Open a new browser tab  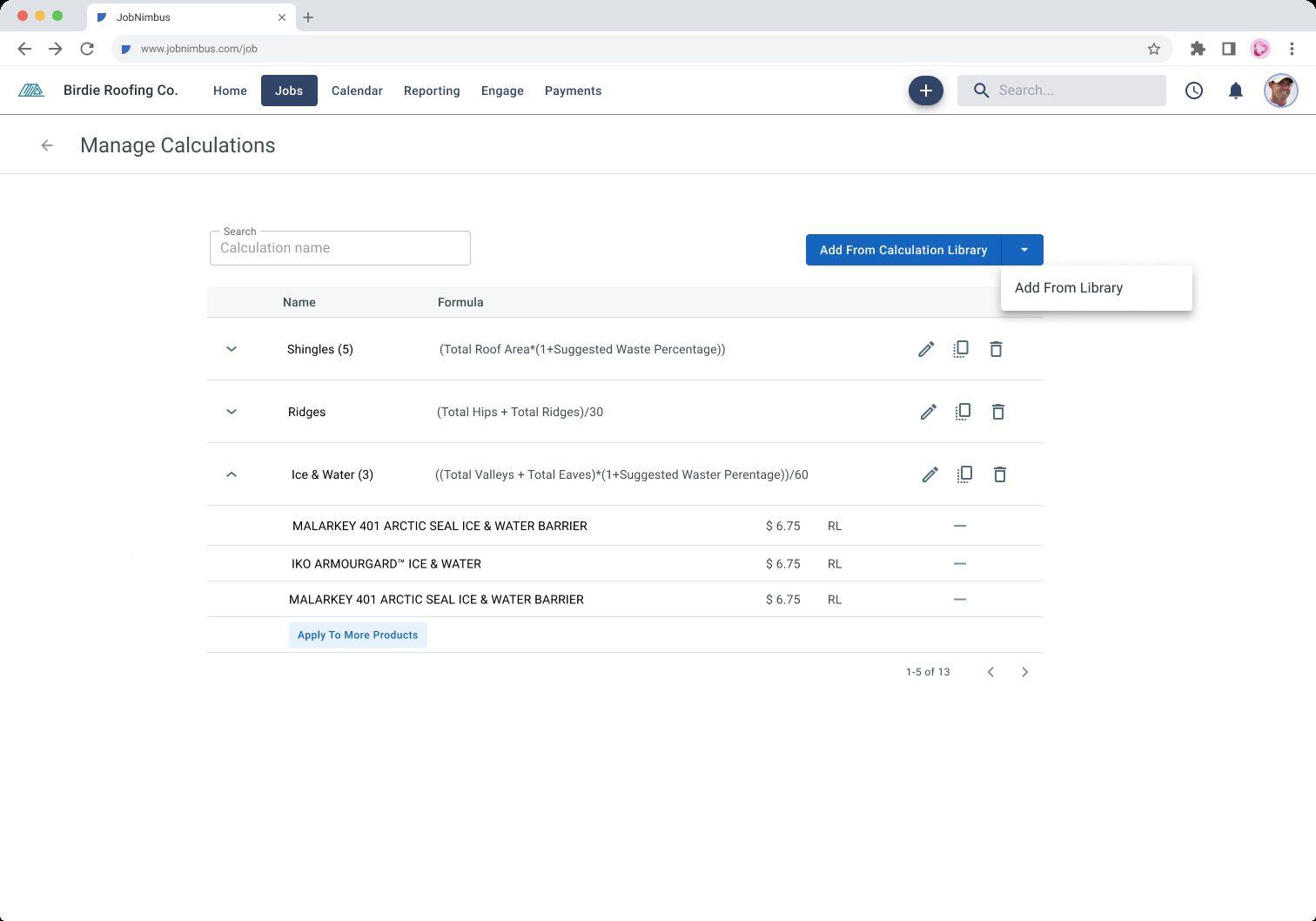[x=308, y=17]
